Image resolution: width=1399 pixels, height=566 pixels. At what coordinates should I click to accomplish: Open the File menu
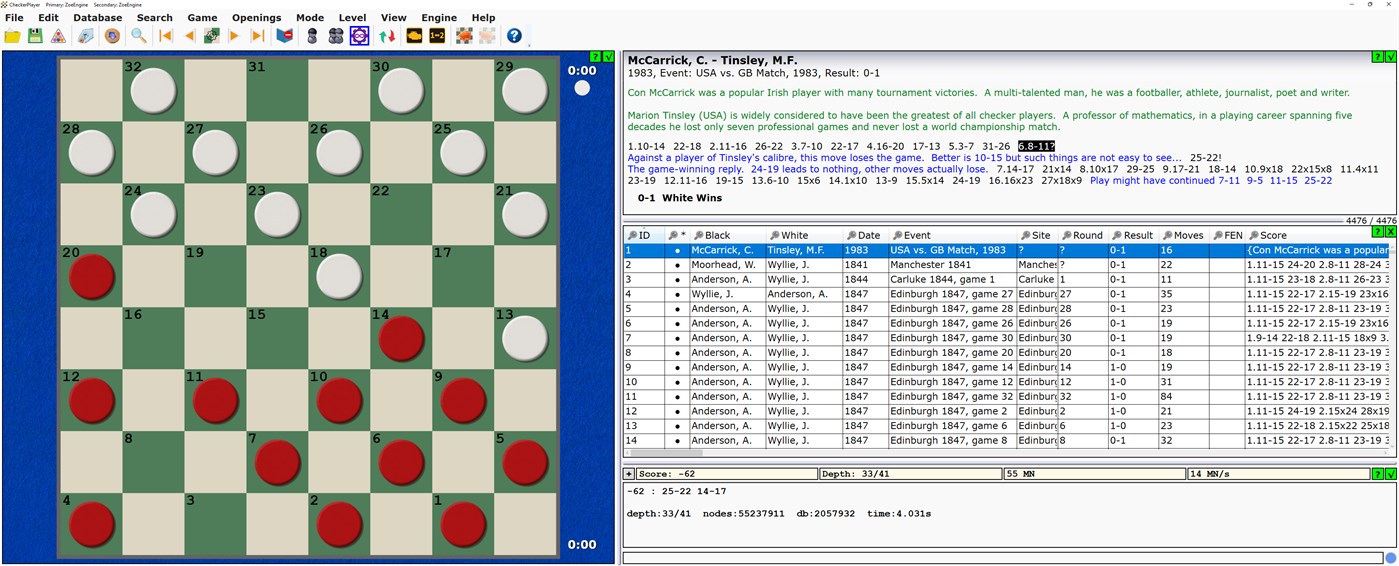click(14, 17)
